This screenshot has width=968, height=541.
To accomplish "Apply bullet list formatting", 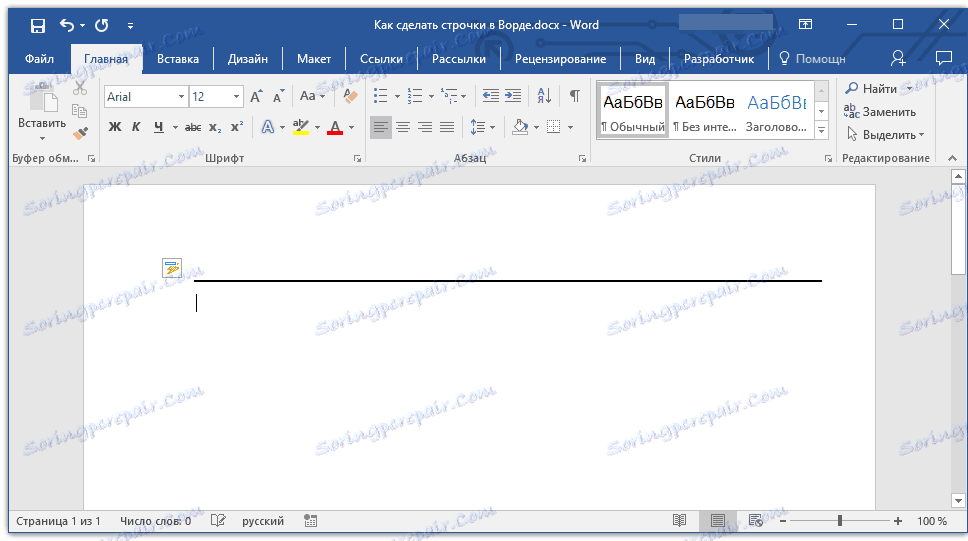I will [x=380, y=96].
